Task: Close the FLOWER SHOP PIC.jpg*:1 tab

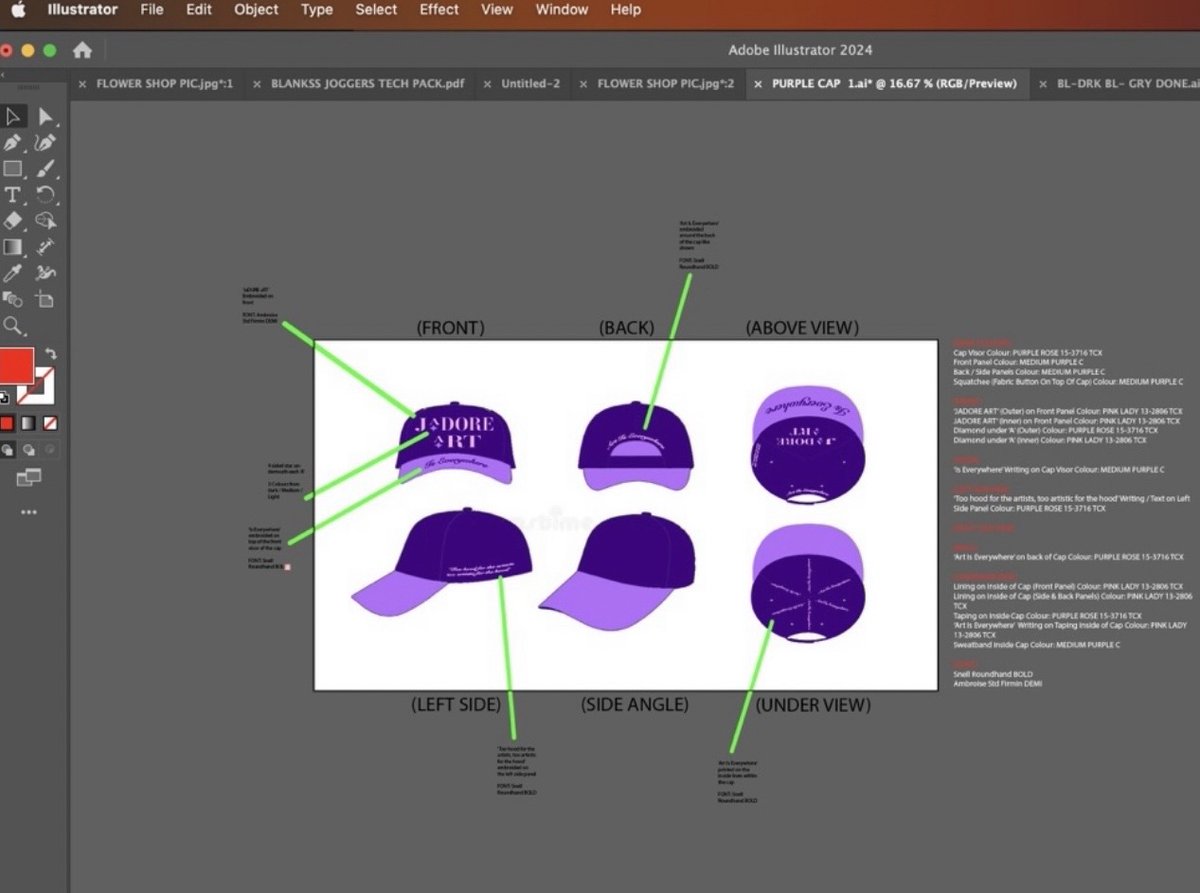Action: tap(82, 84)
